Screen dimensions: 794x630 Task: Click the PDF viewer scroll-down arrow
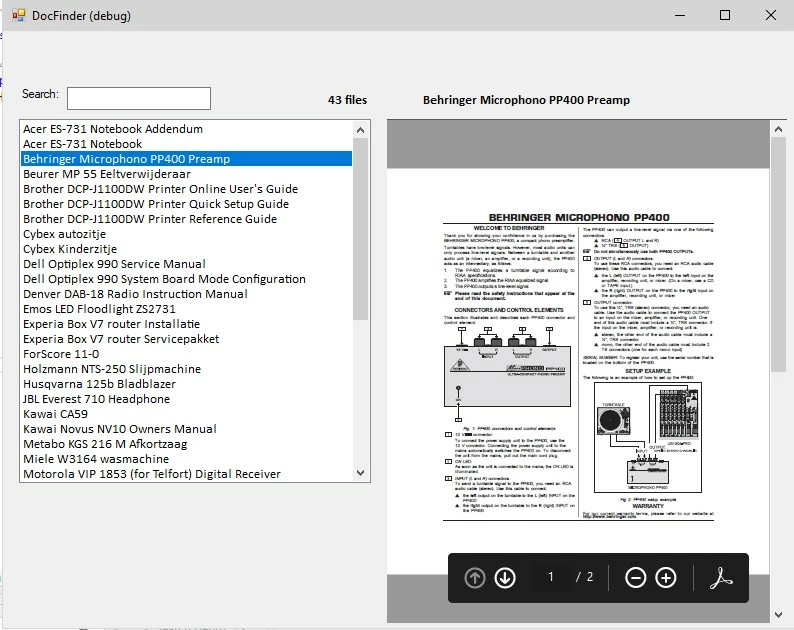pos(778,615)
